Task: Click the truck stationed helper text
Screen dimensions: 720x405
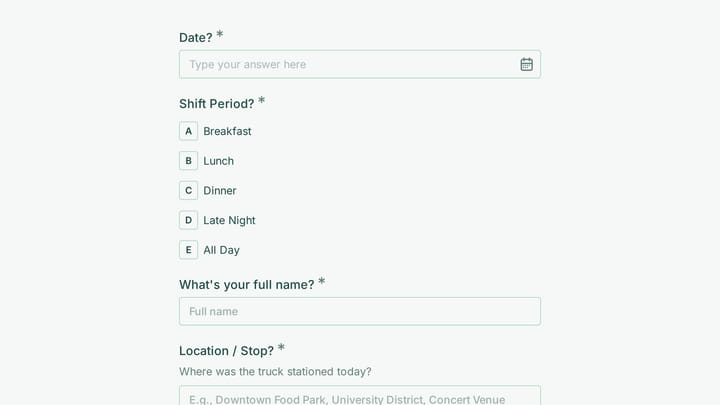Action: pos(275,371)
